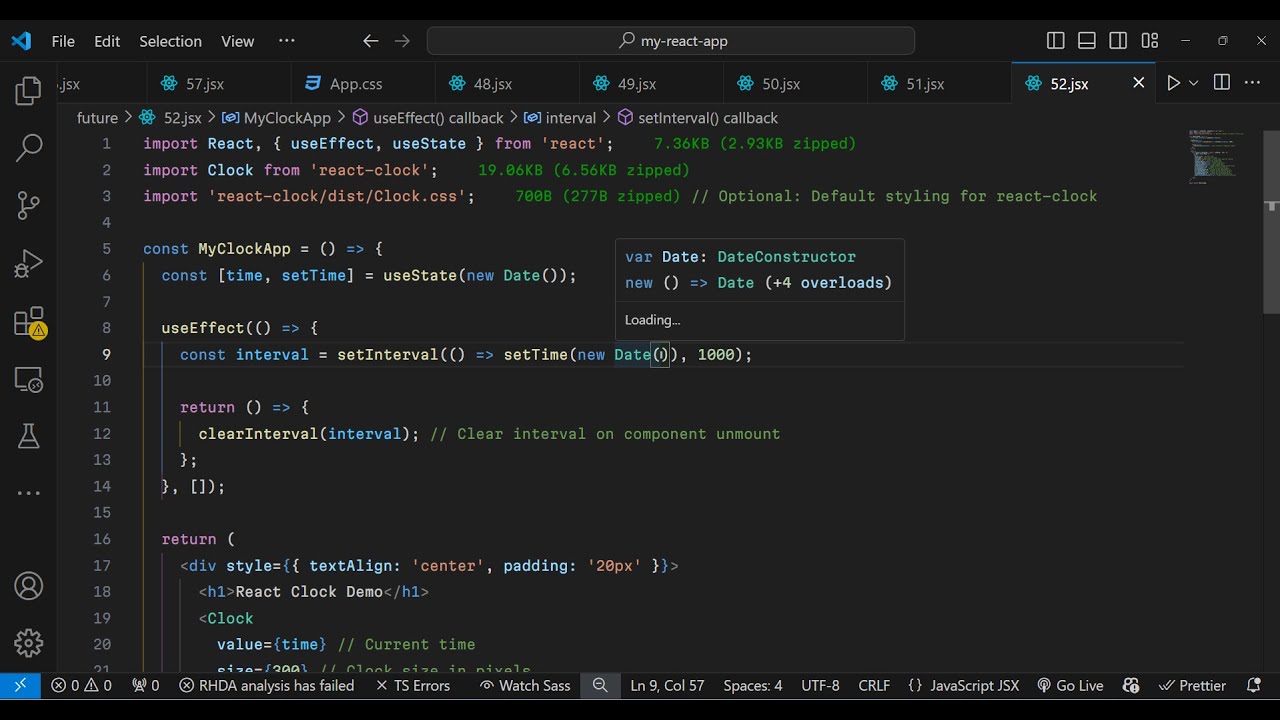Expand the run button dropdown arrow
Screen dimensions: 1280x720
click(1193, 83)
